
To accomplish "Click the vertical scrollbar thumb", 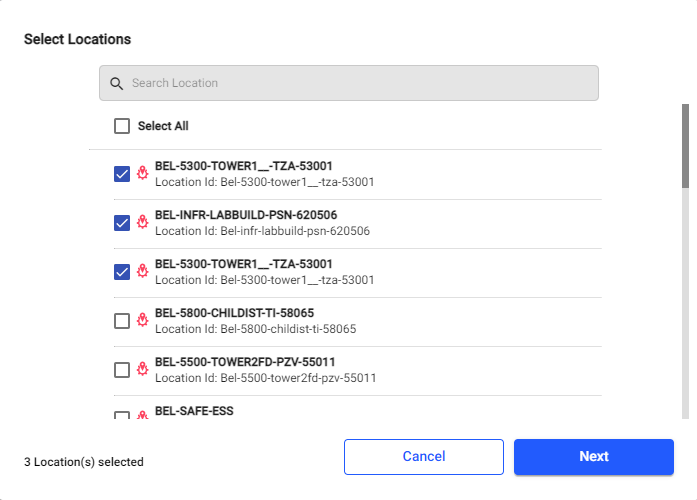I will coord(685,145).
